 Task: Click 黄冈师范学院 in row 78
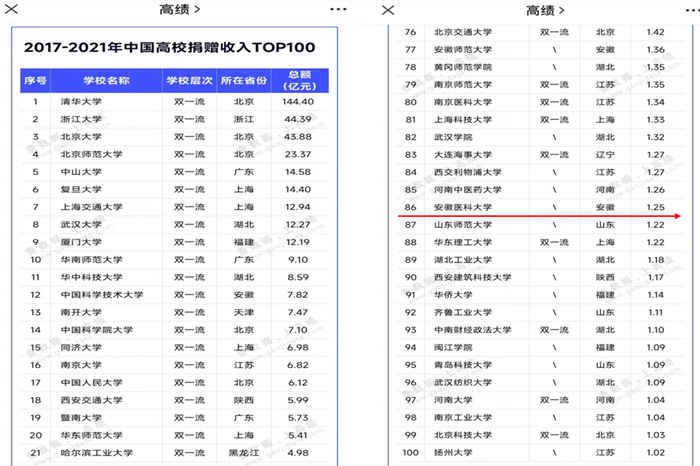[463, 67]
